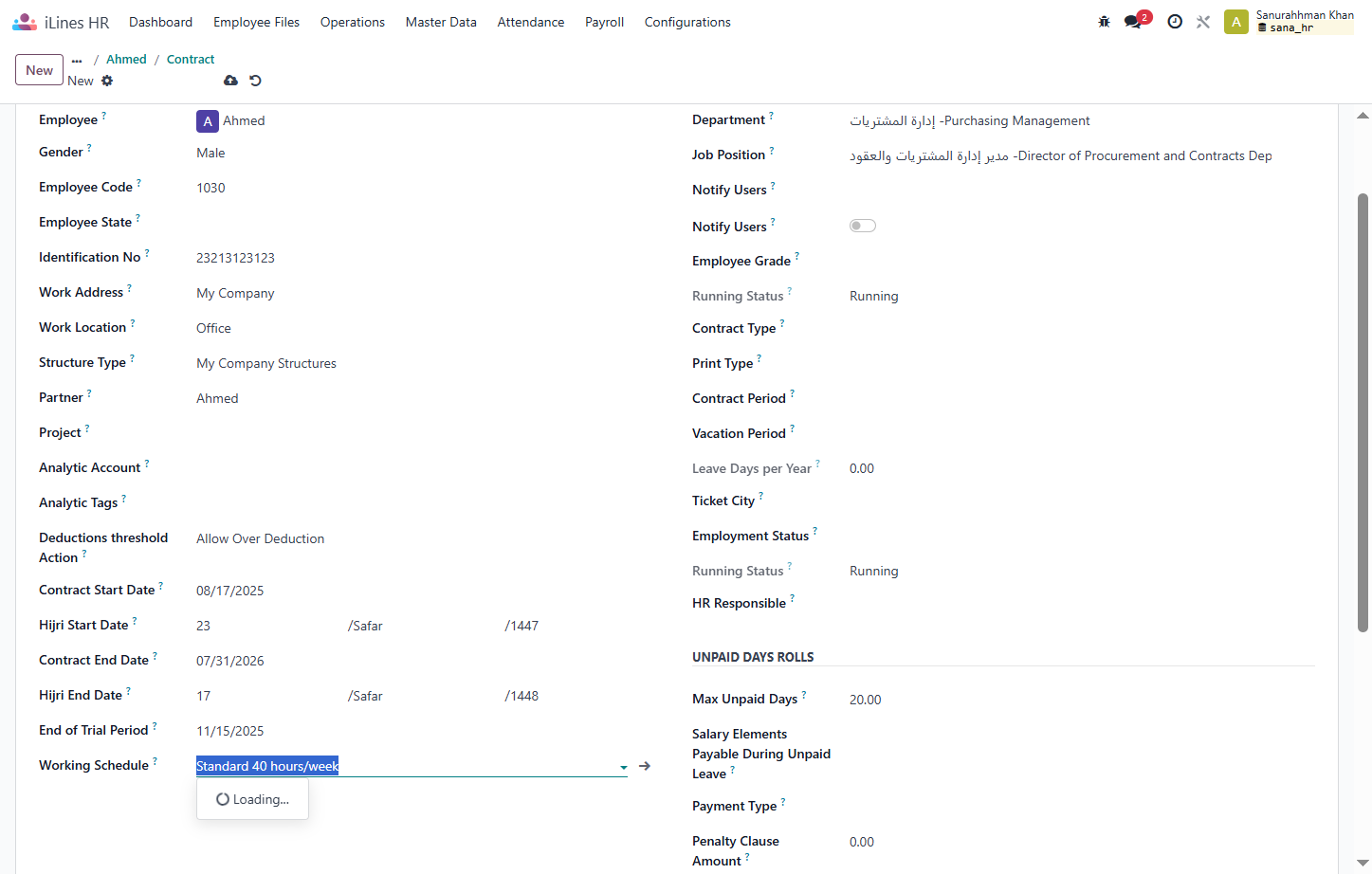
Task: Open the Attendance menu
Action: (531, 22)
